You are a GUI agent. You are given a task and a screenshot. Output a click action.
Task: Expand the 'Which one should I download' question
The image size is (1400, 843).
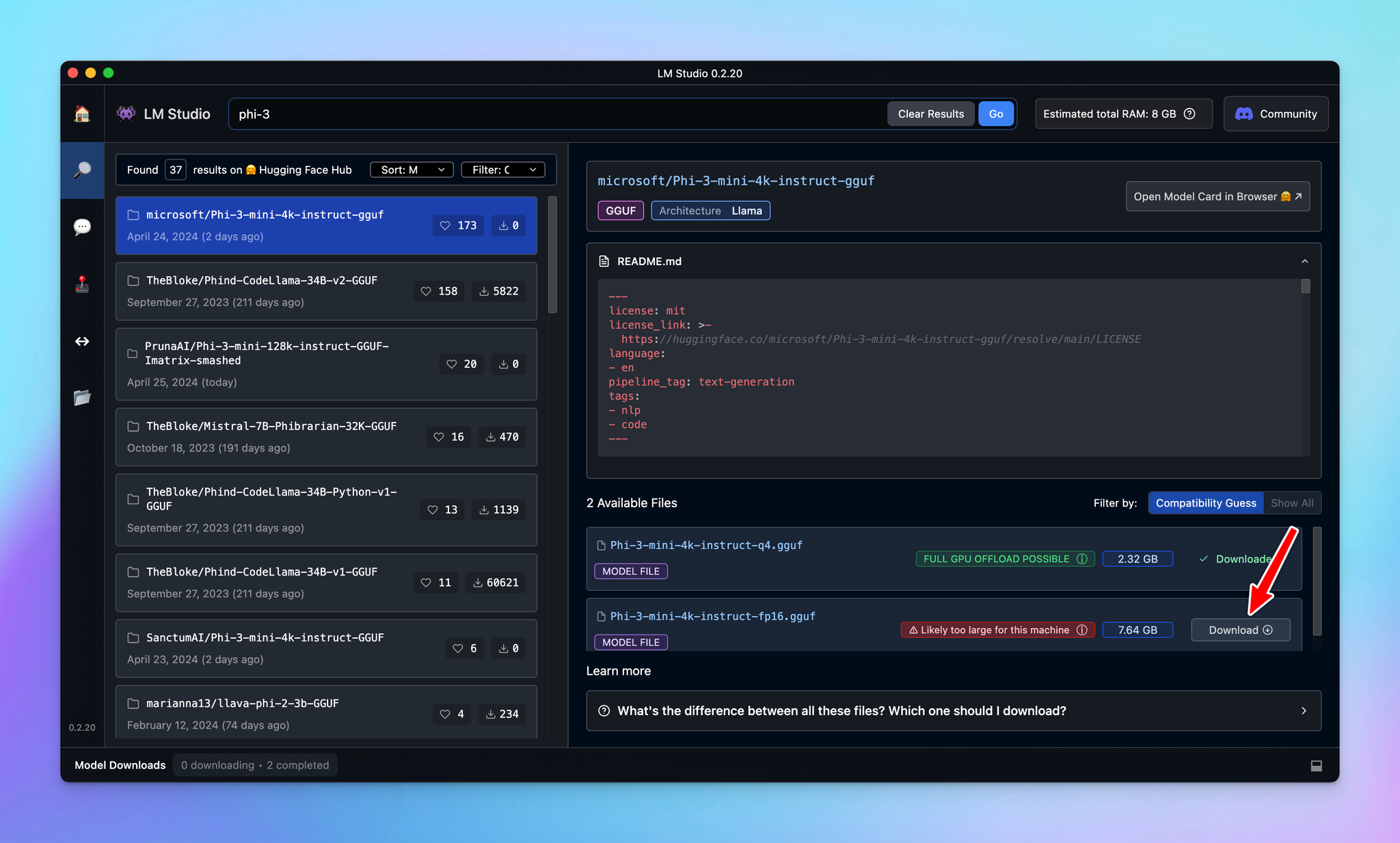[x=954, y=711]
